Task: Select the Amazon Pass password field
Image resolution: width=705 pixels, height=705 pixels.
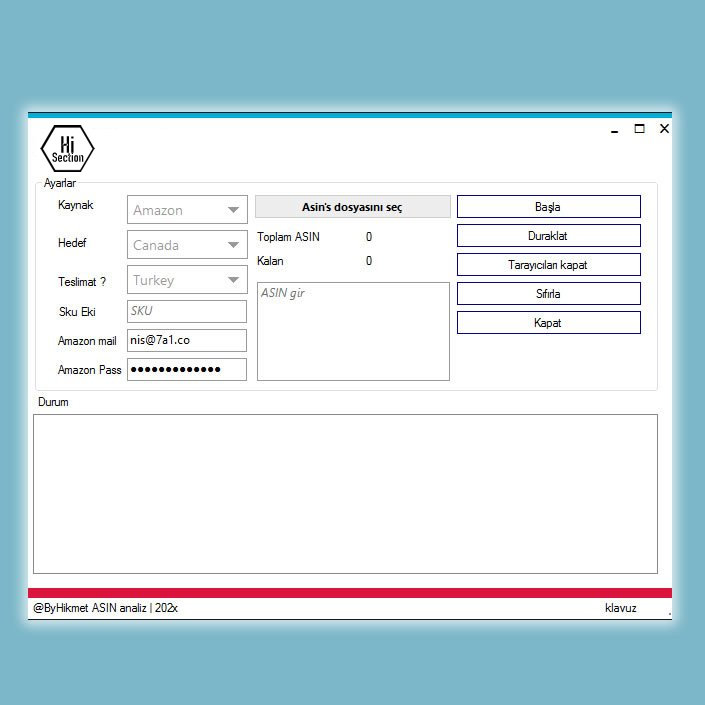Action: pos(187,370)
